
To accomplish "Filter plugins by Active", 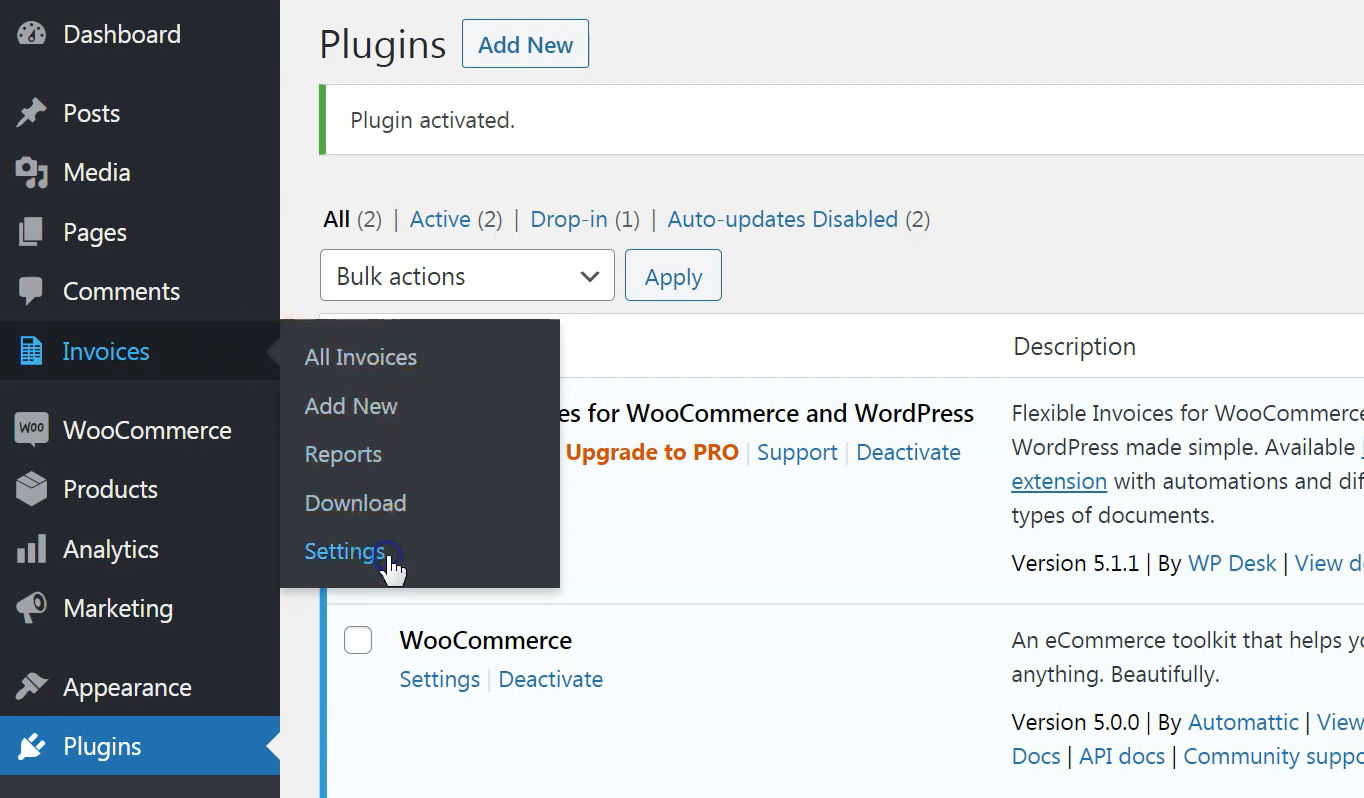I will [440, 219].
